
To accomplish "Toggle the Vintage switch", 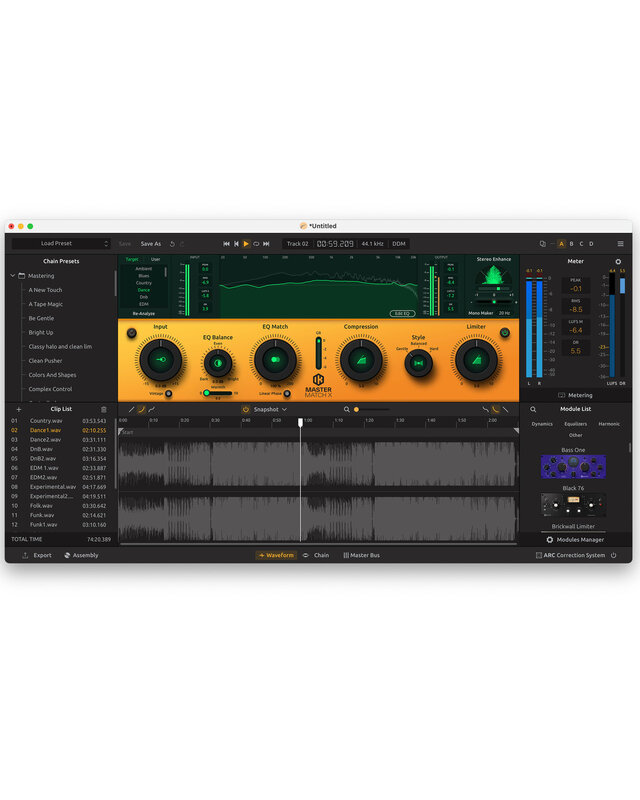I will click(x=168, y=393).
